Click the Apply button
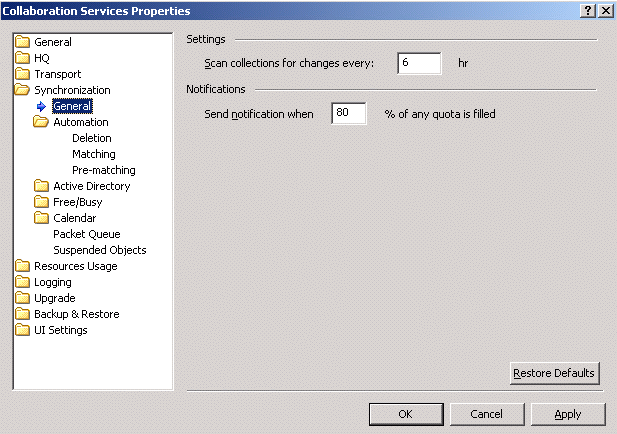Screen dimensions: 617x434 pyautogui.click(x=568, y=414)
